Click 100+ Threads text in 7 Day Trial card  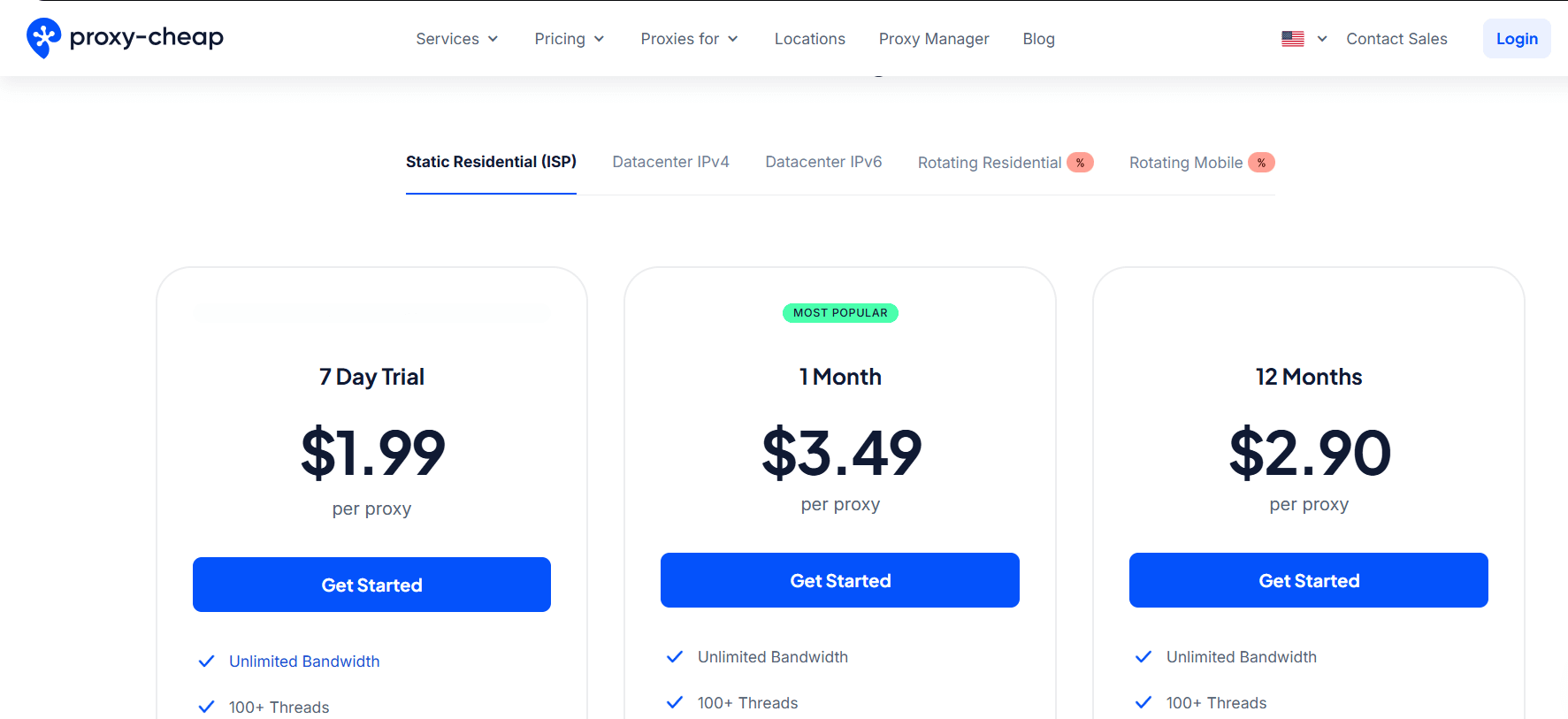[279, 708]
